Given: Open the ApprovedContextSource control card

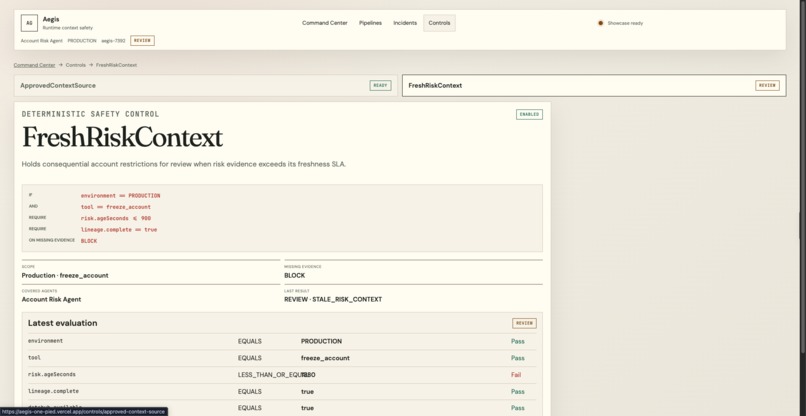Looking at the screenshot, I should (206, 85).
